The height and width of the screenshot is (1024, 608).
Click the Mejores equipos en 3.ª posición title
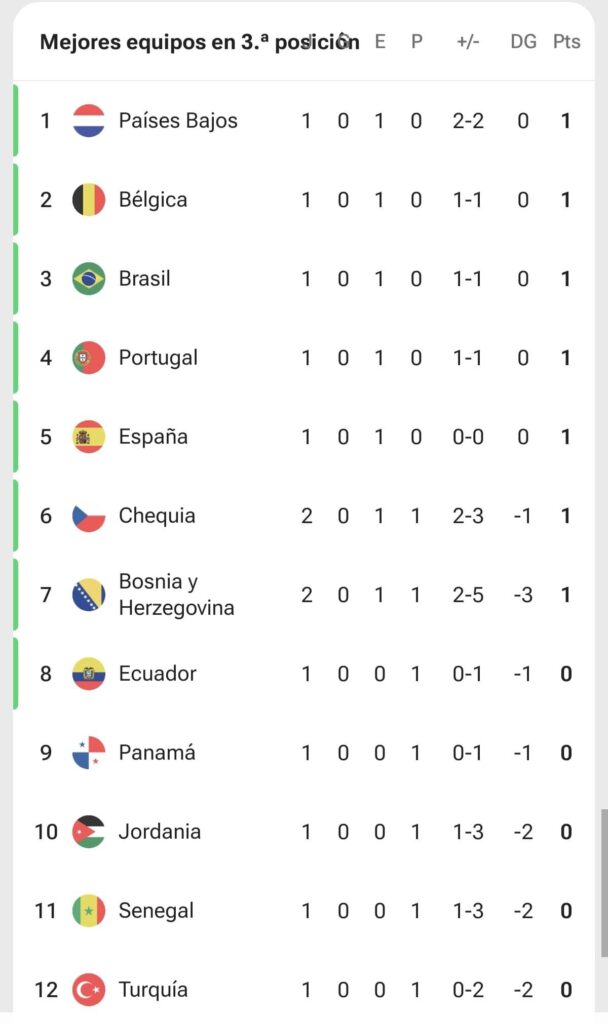pos(199,42)
